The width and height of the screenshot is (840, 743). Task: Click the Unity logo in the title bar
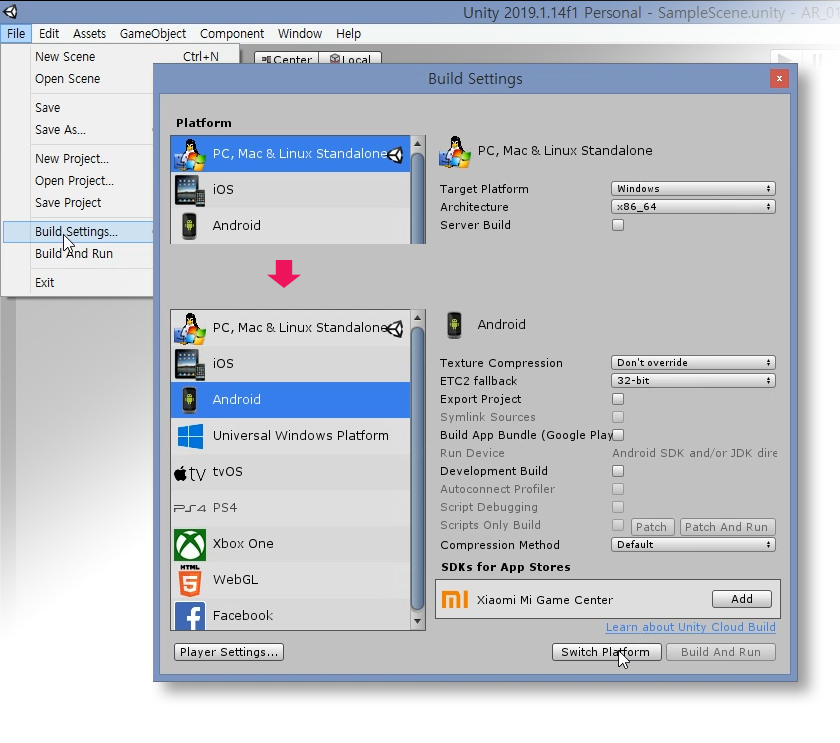pyautogui.click(x=10, y=11)
